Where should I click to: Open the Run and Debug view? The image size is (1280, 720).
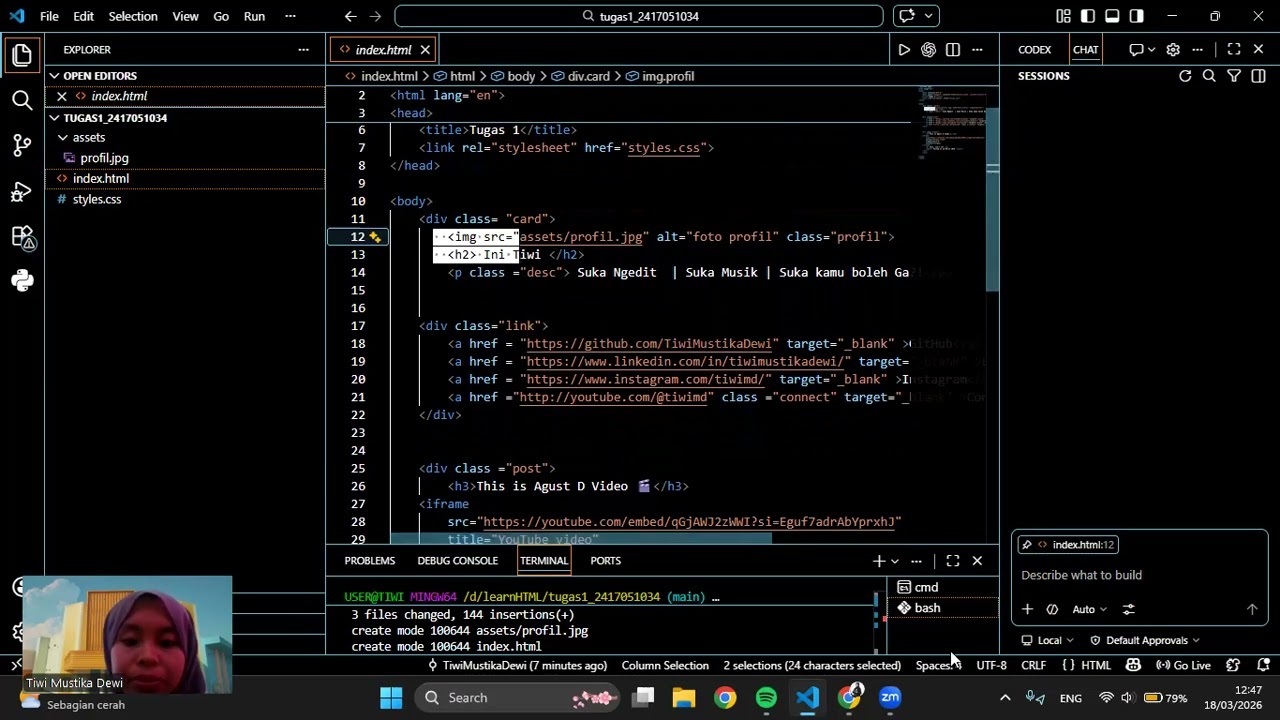coord(22,191)
